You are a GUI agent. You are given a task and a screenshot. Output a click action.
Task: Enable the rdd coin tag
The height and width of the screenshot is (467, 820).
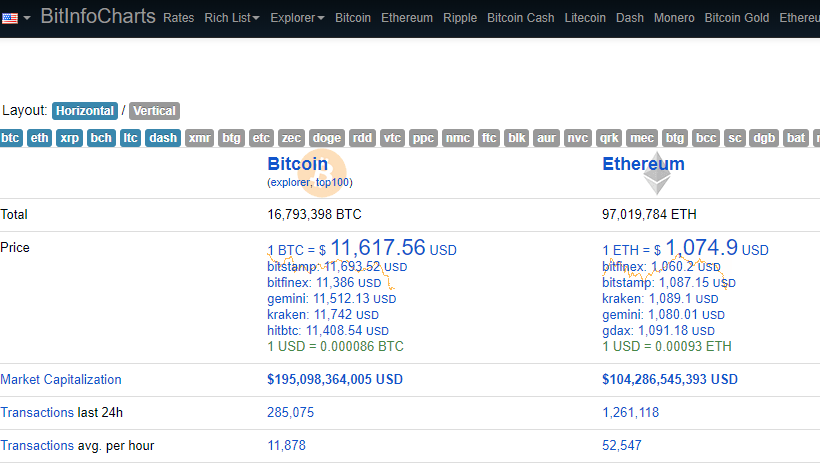tap(362, 138)
